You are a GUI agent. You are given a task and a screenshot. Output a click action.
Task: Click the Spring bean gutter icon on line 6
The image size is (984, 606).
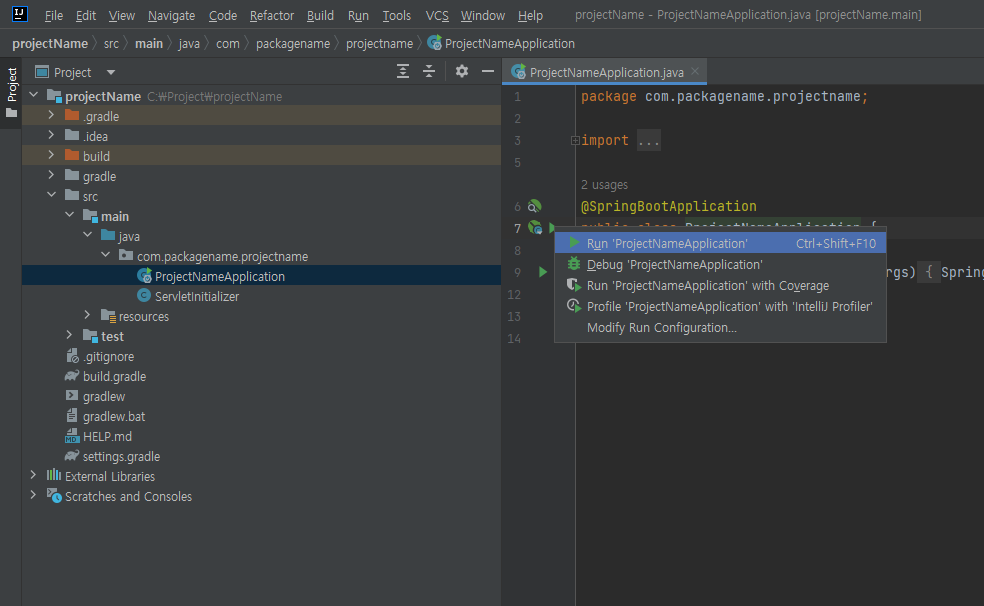point(534,206)
